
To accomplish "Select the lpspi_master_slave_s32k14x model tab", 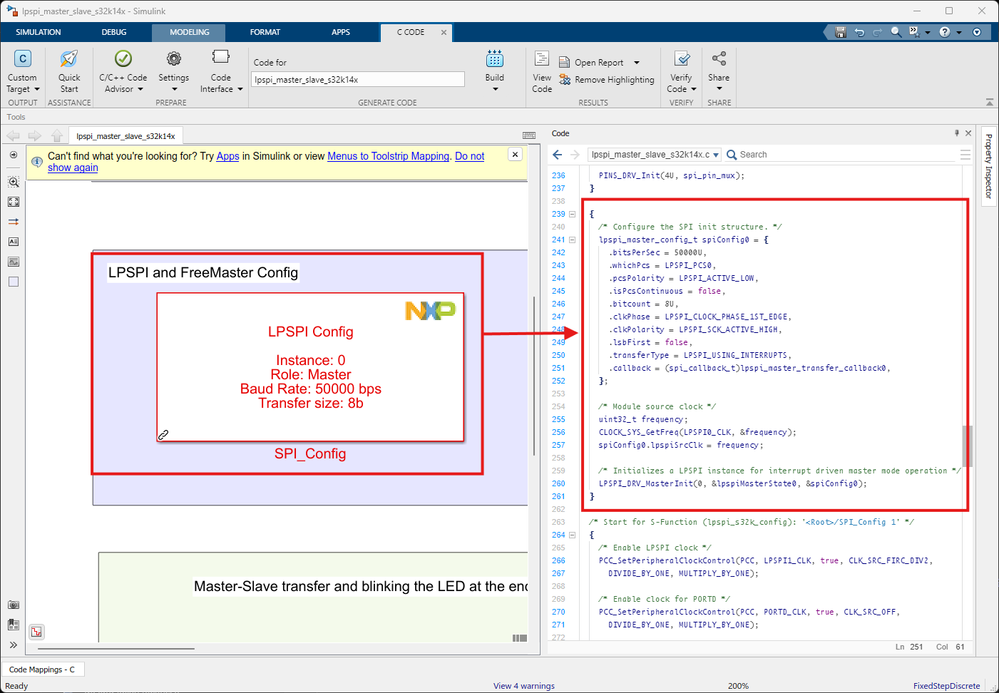I will coord(126,136).
